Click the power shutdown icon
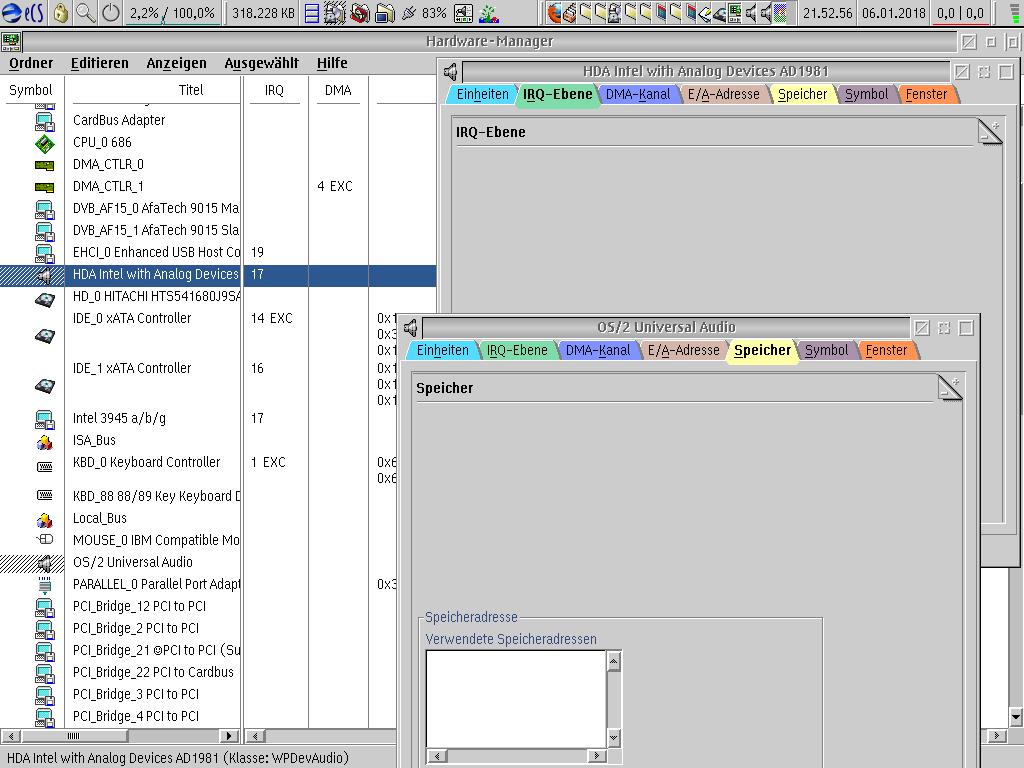 [x=110, y=12]
